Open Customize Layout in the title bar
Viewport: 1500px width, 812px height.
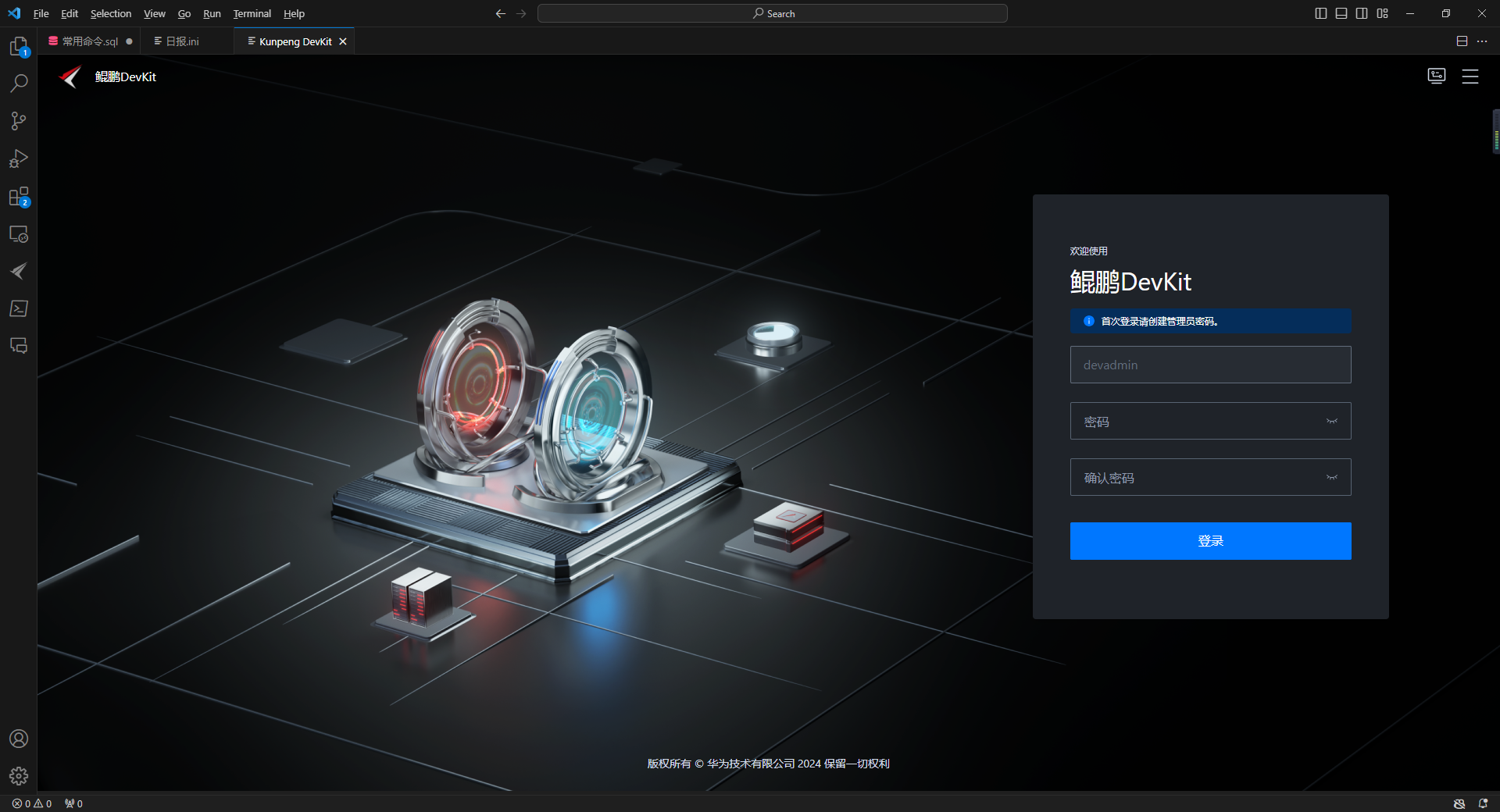(1383, 13)
